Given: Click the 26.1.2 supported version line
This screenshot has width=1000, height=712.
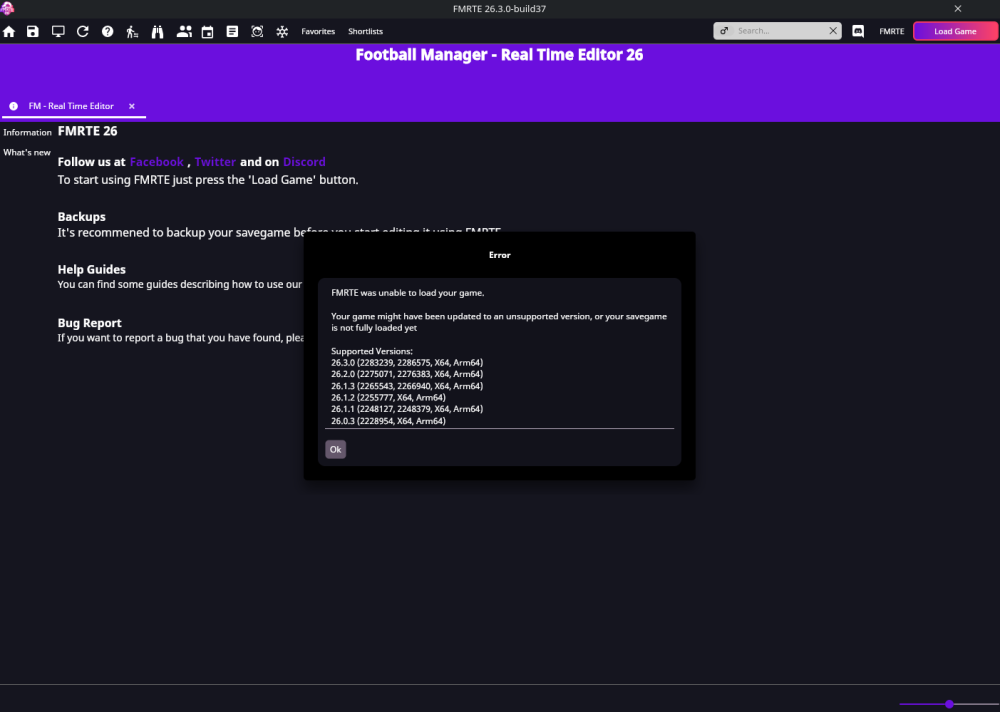Looking at the screenshot, I should pyautogui.click(x=388, y=397).
